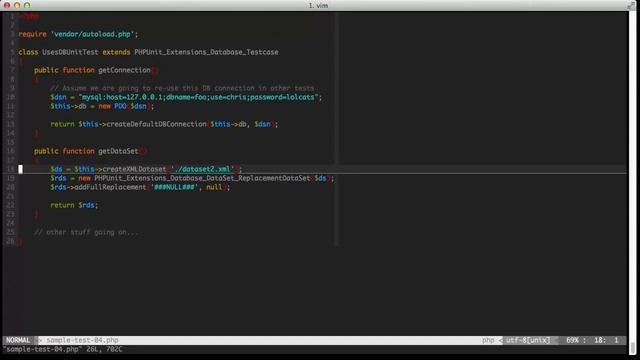640x360 pixels.
Task: Click sample-test-04.php filename in status line
Action: click(x=82, y=340)
